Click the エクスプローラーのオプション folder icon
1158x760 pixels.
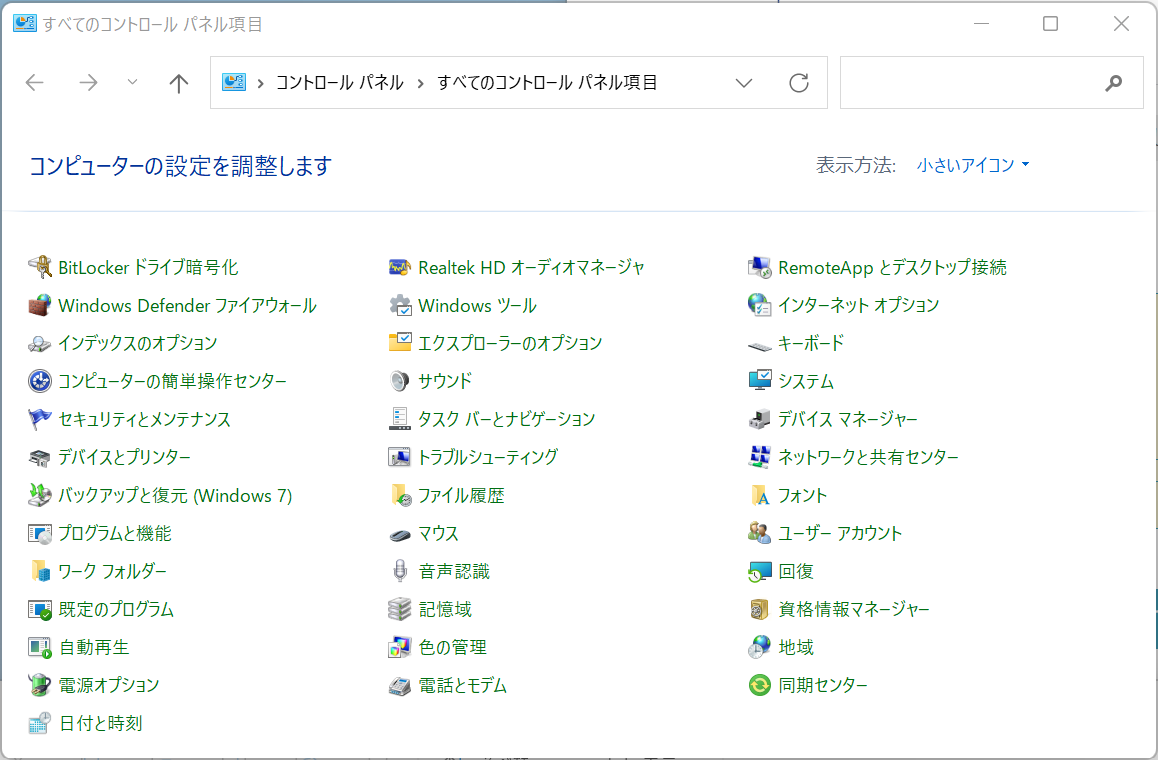pos(400,343)
